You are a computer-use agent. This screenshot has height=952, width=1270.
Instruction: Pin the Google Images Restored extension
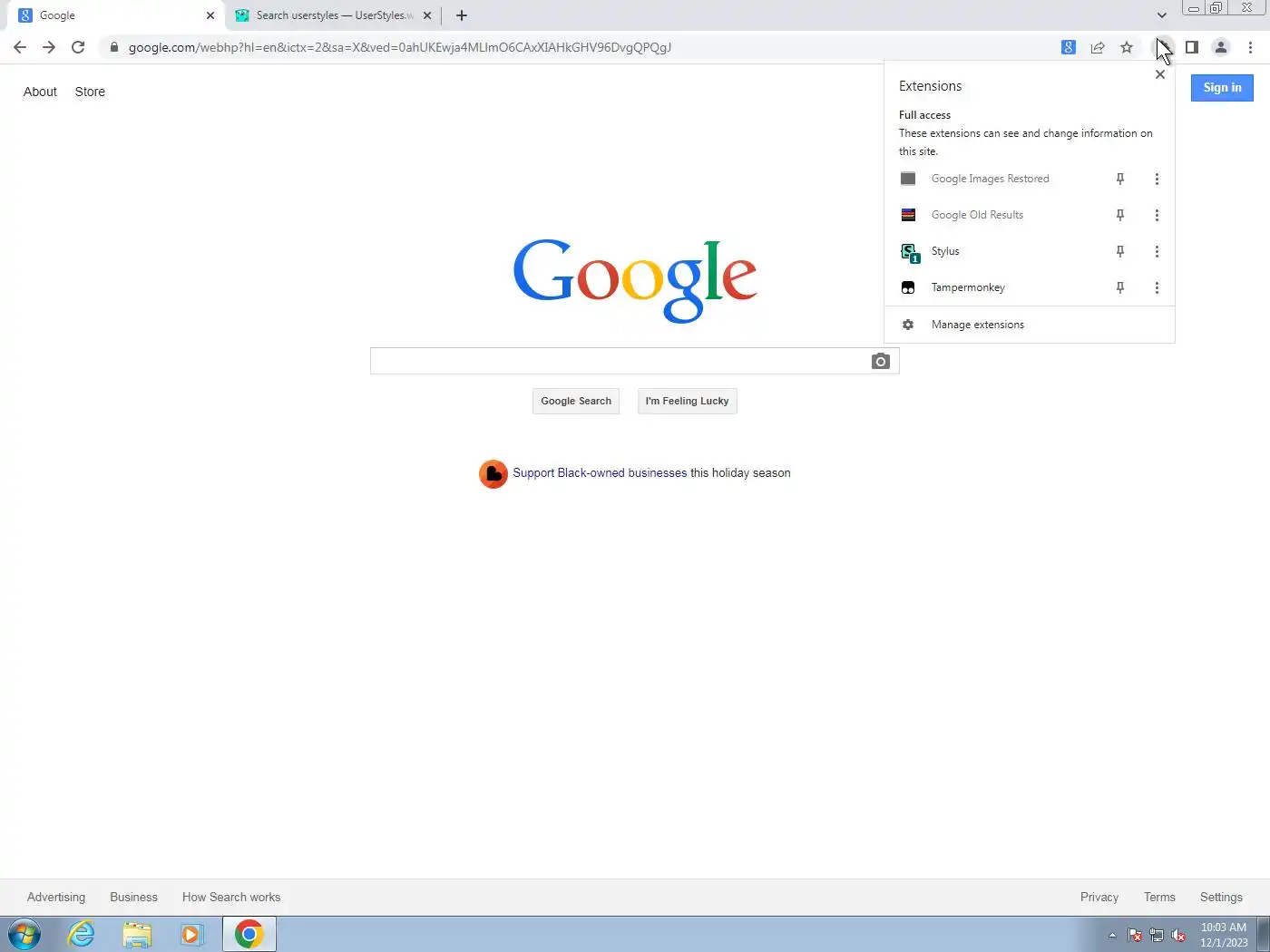pyautogui.click(x=1120, y=179)
